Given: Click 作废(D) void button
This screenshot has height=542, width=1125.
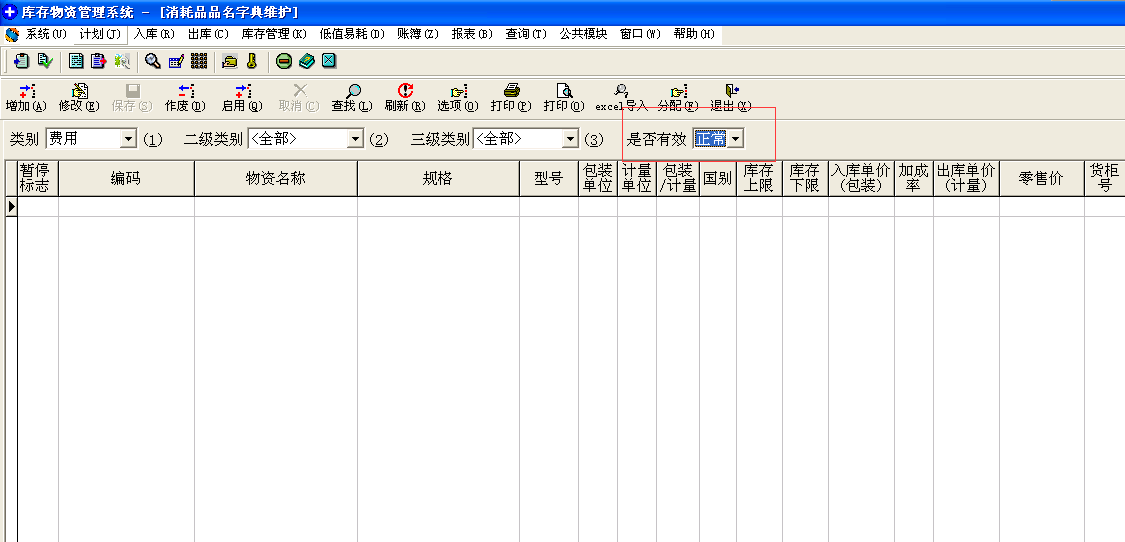Looking at the screenshot, I should pyautogui.click(x=185, y=98).
